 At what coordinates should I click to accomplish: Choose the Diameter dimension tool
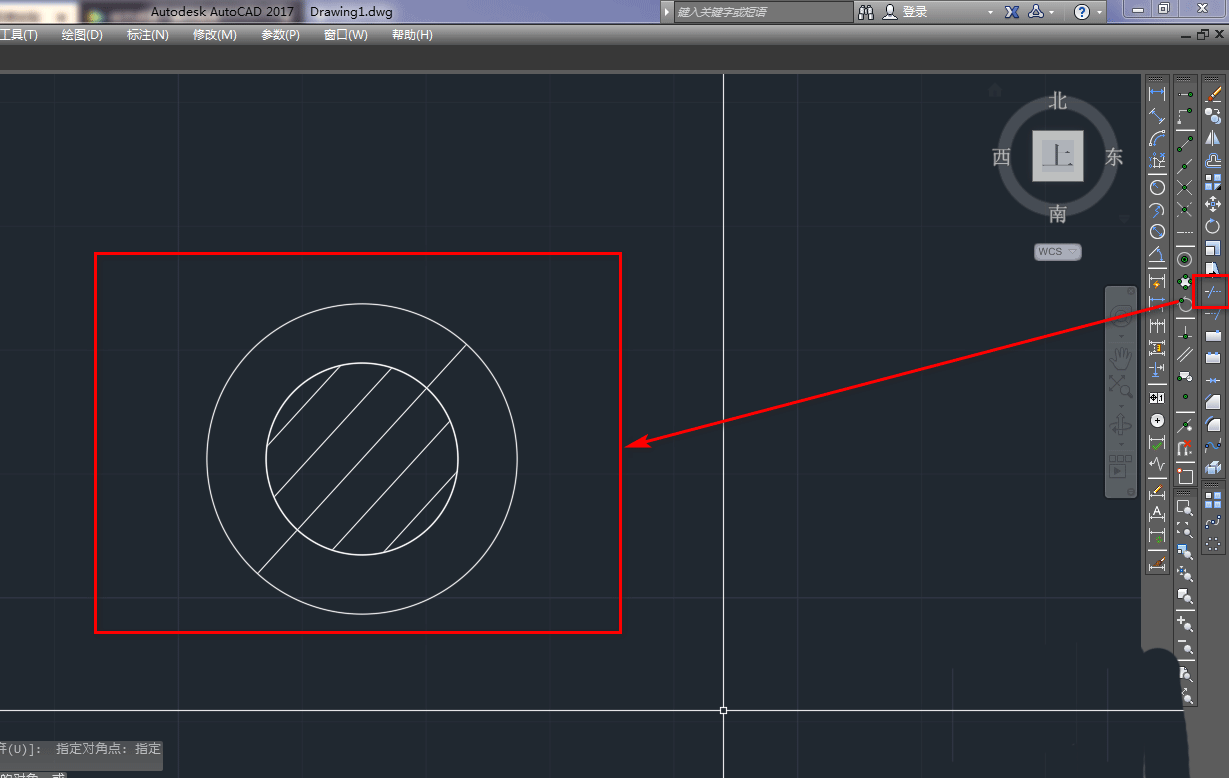[1157, 230]
